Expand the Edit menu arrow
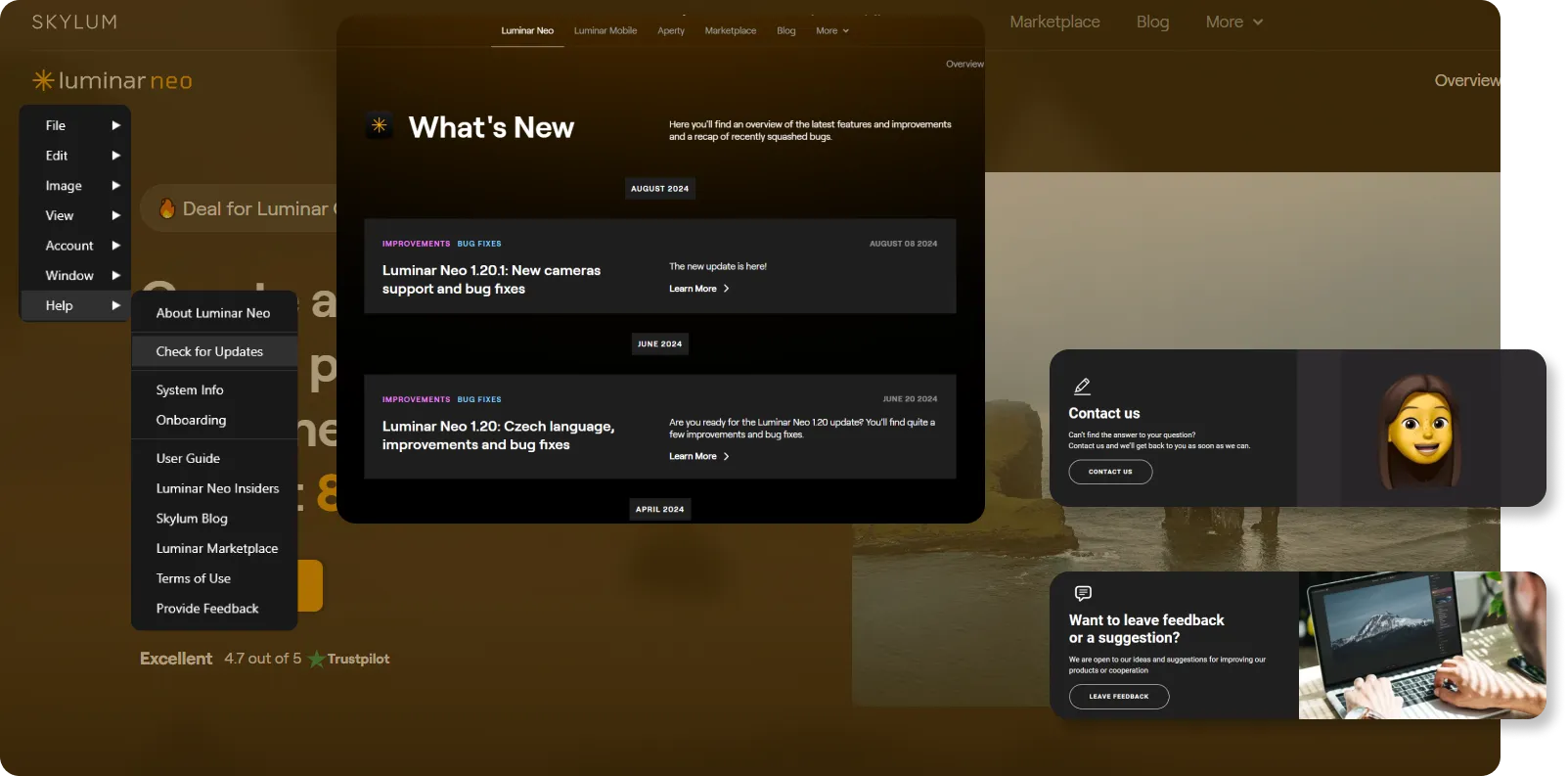The image size is (1568, 776). 115,156
